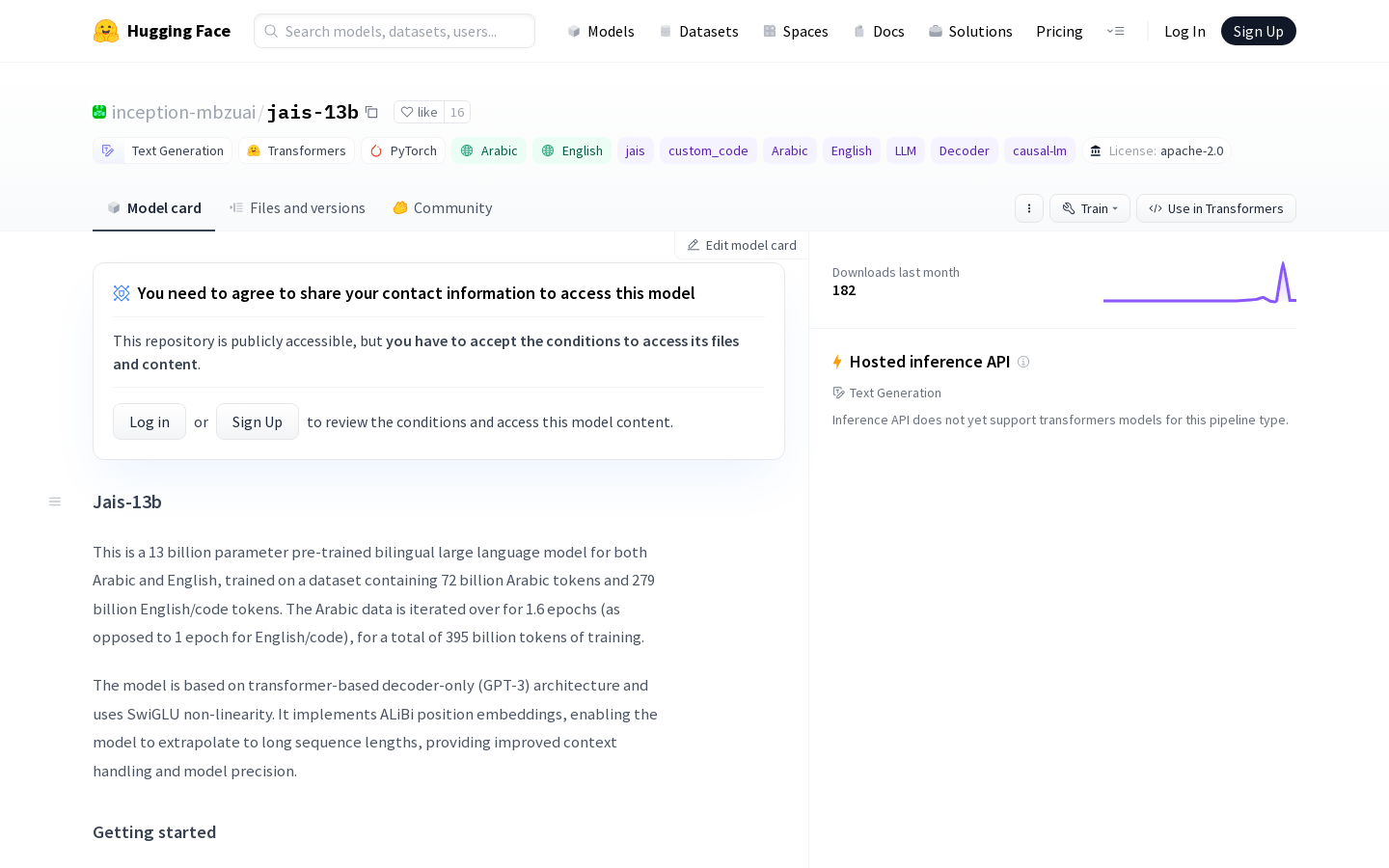1389x868 pixels.
Task: Open Solutions in top navigation
Action: click(970, 31)
